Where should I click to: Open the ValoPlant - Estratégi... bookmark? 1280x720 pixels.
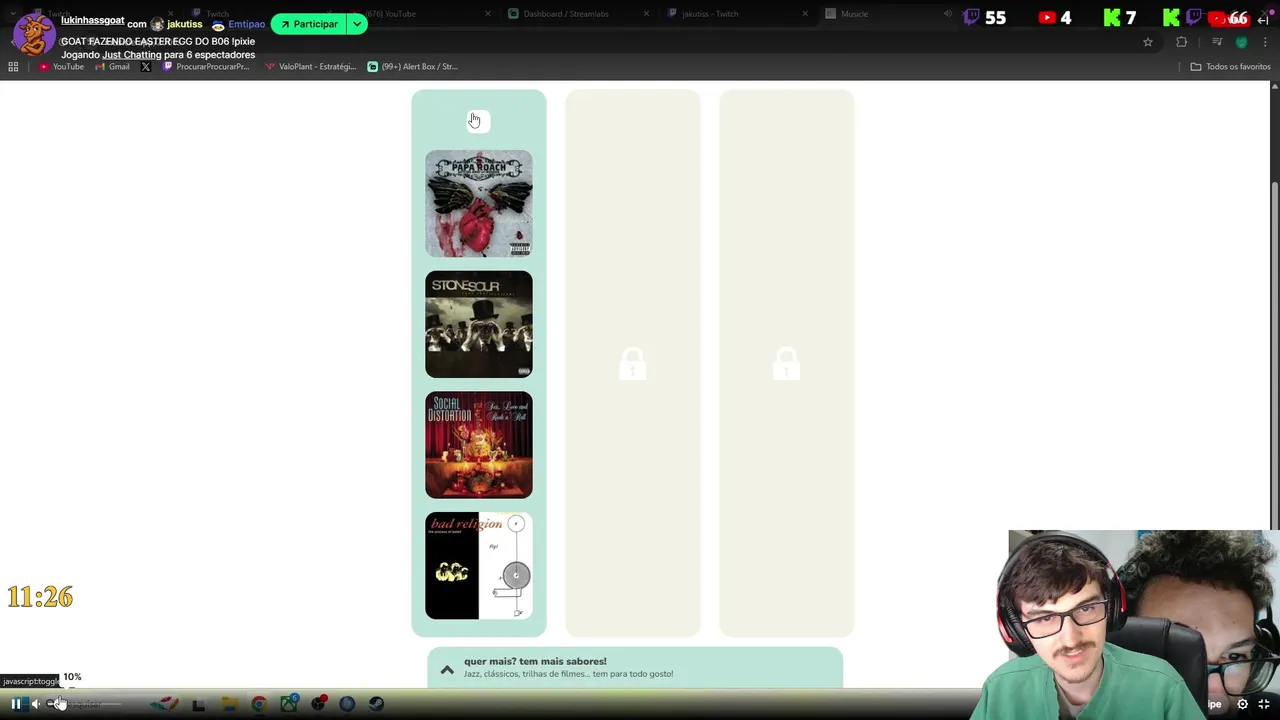tap(311, 67)
